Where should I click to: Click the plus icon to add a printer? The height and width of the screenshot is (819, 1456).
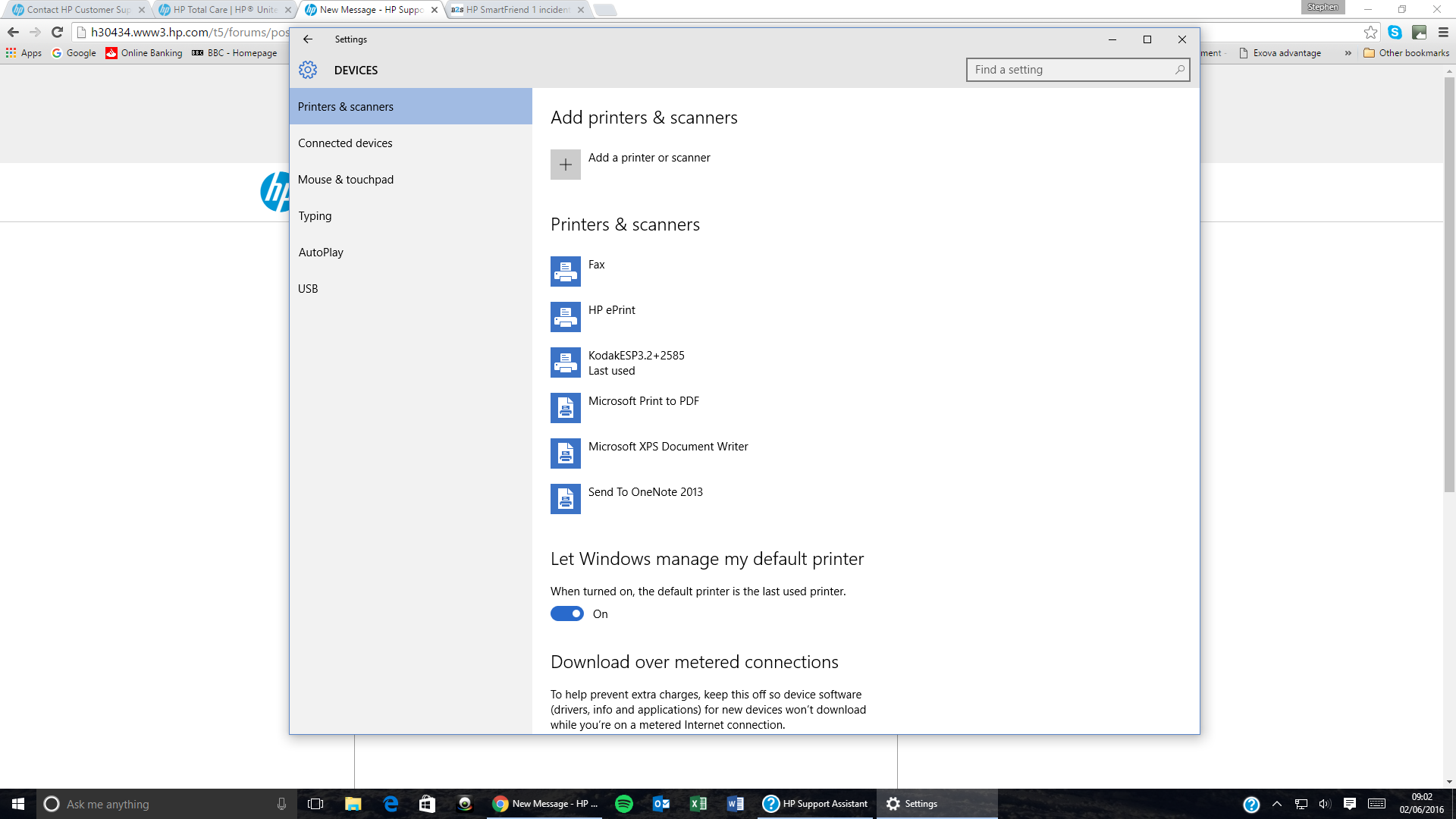point(566,165)
